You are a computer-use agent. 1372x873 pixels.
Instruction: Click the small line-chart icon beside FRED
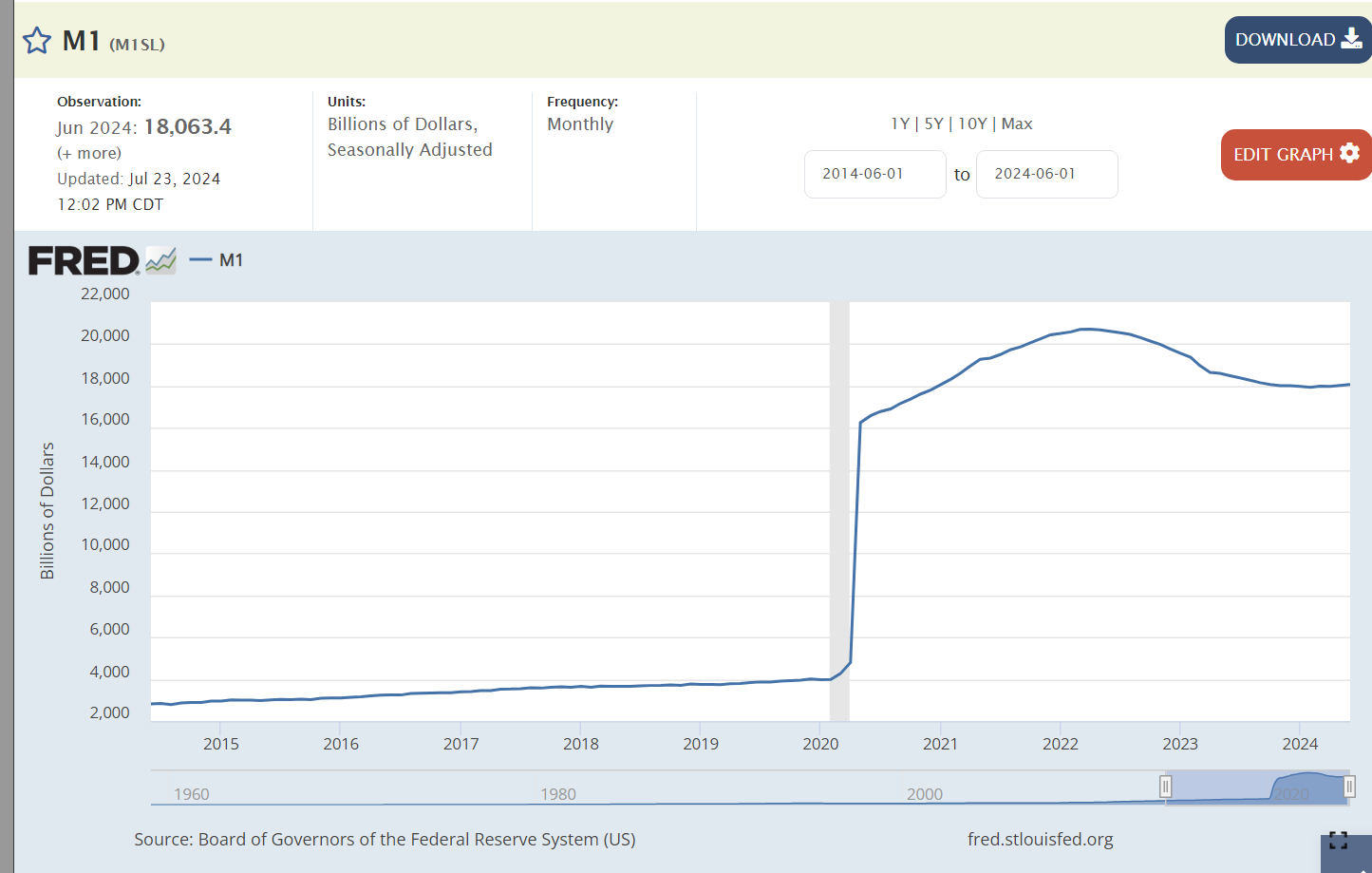[x=160, y=260]
